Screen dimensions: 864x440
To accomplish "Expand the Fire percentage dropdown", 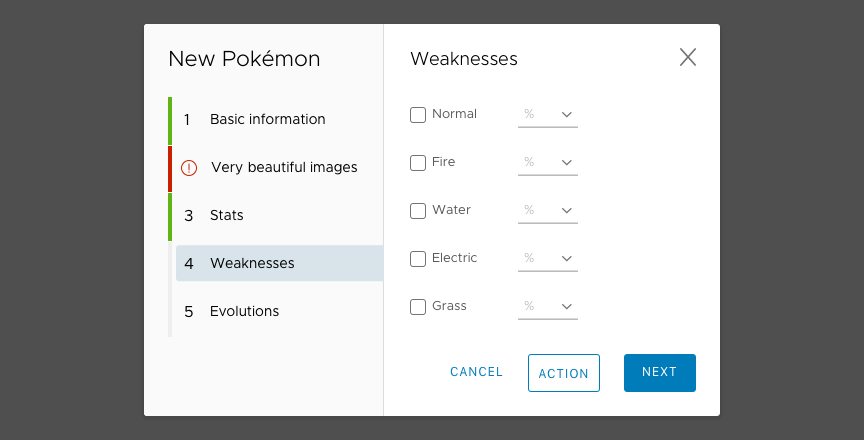I will coord(548,163).
